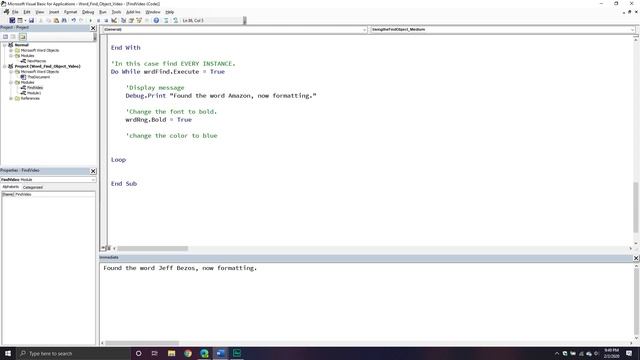Close the Project Explorer pane
Screen dimensions: 640x360
click(93, 28)
